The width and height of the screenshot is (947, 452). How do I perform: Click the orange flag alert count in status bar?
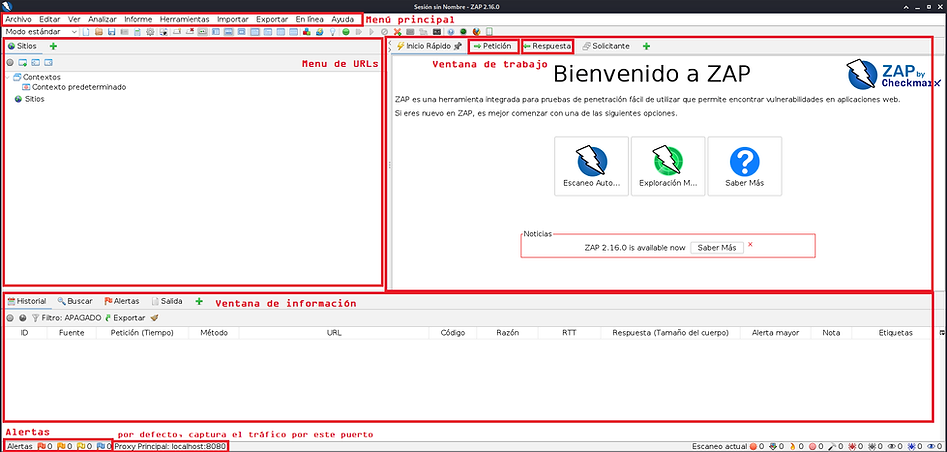(63, 447)
